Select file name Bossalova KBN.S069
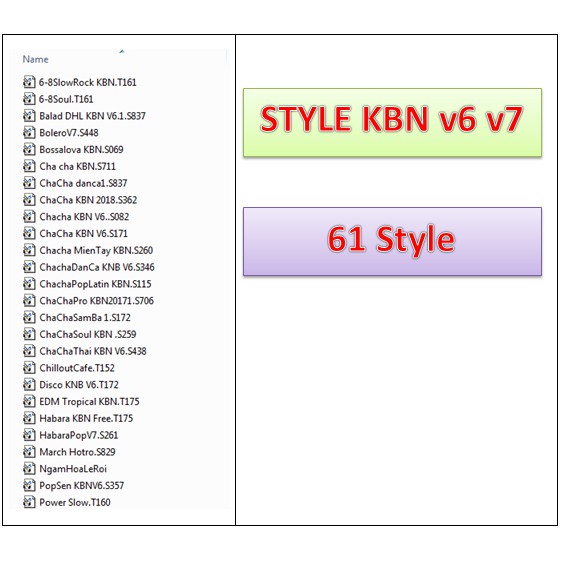The image size is (561, 561). click(x=81, y=150)
